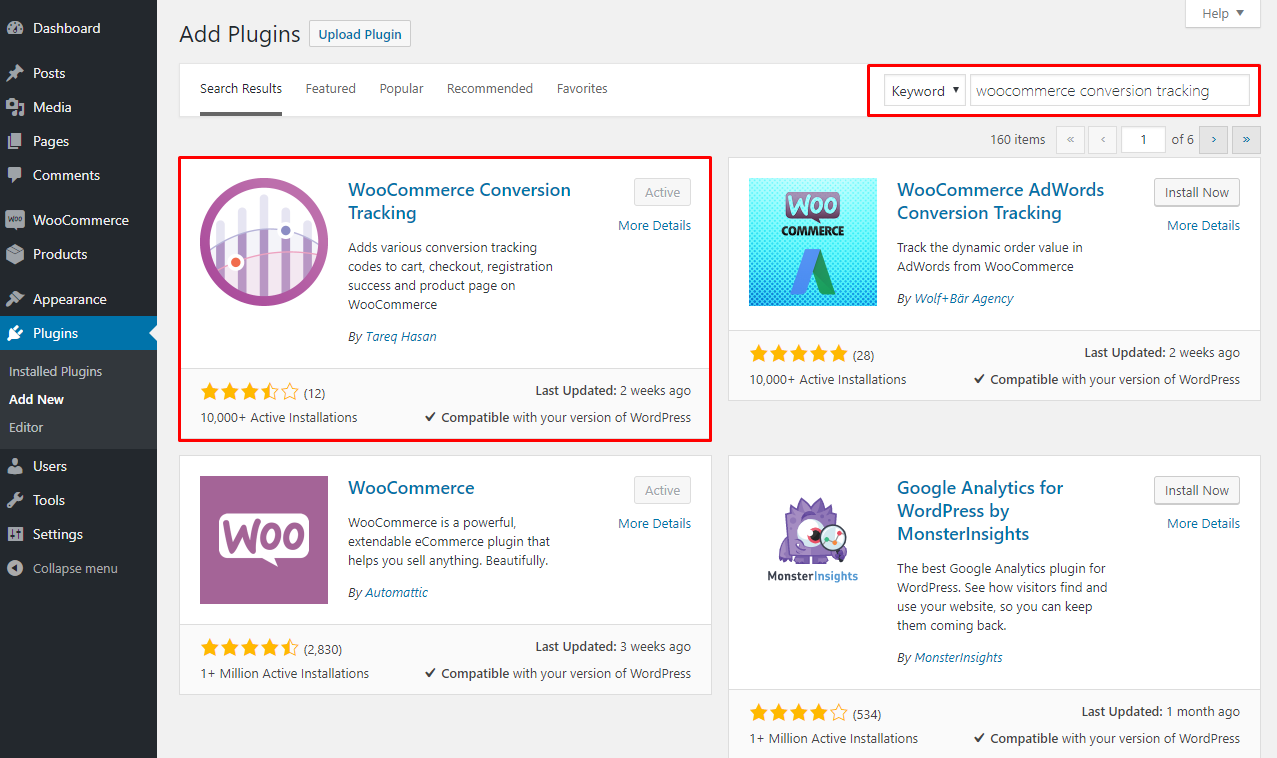This screenshot has width=1277, height=758.
Task: Click the purple WooCommerce plugin logo
Action: click(264, 540)
